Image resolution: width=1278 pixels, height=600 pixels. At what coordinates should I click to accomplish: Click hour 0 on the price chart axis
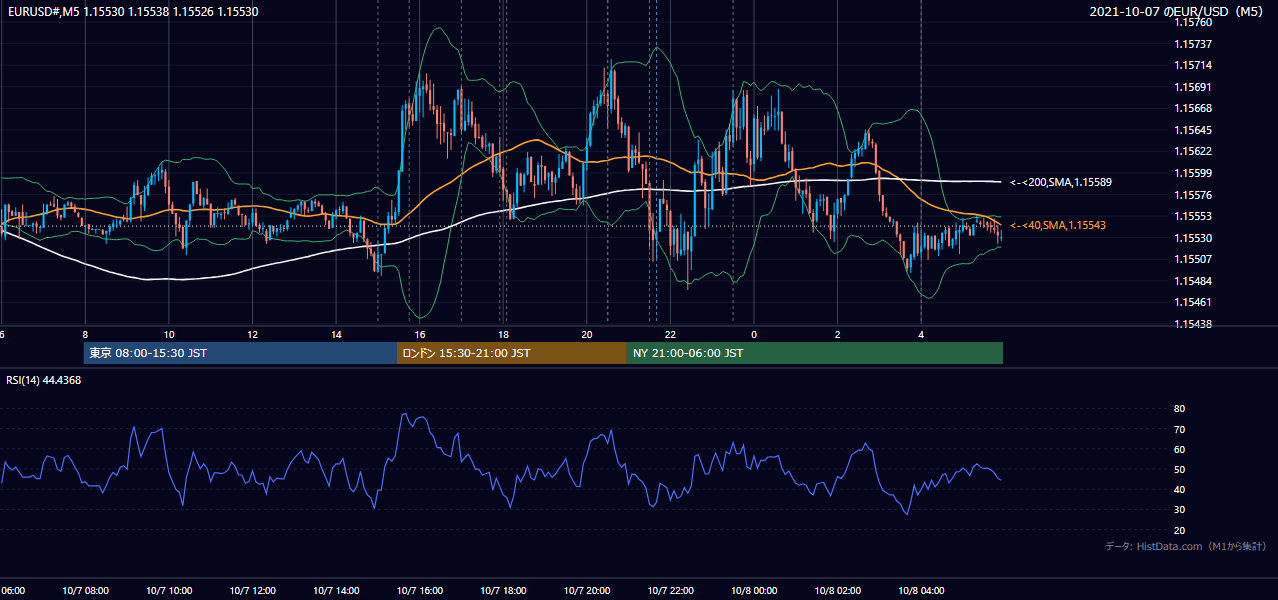click(x=754, y=335)
